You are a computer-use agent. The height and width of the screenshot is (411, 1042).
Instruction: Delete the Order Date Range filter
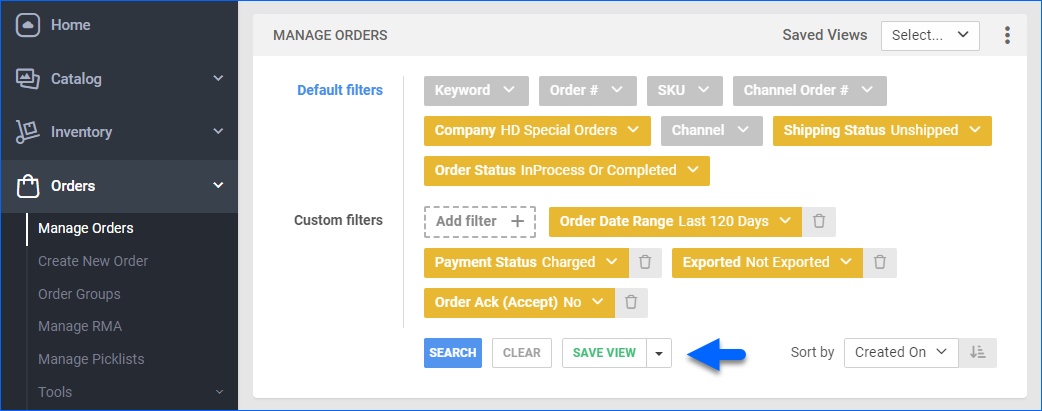click(x=819, y=221)
